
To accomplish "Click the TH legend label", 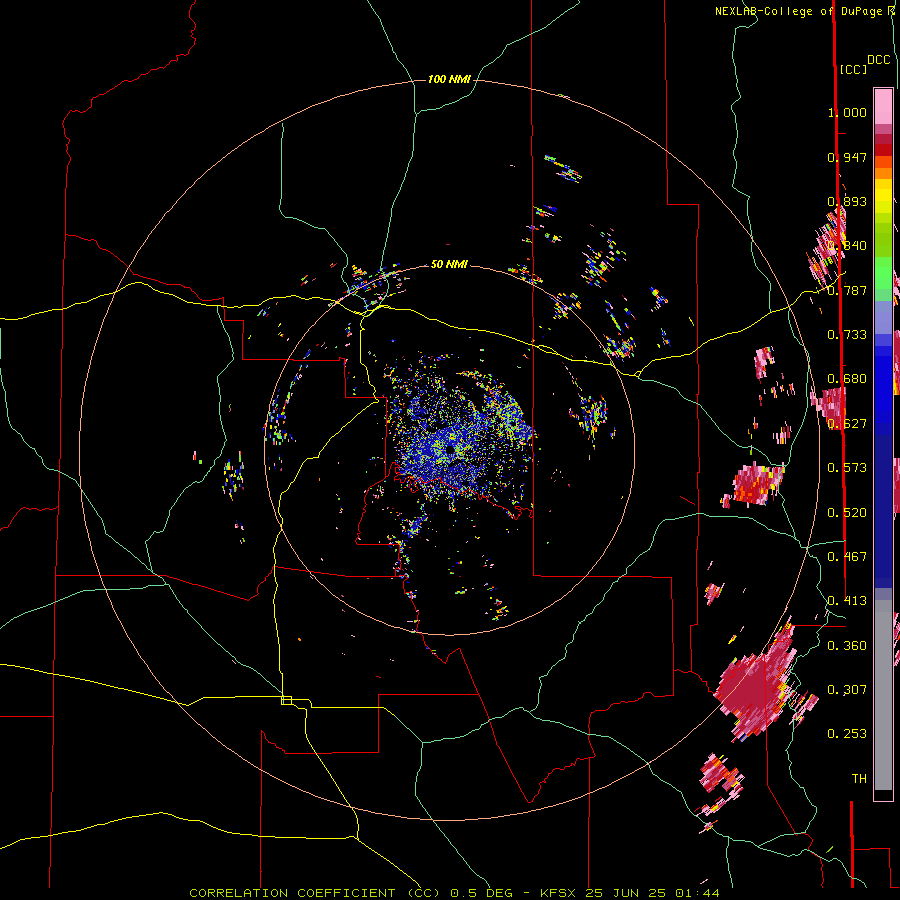I will tap(859, 779).
